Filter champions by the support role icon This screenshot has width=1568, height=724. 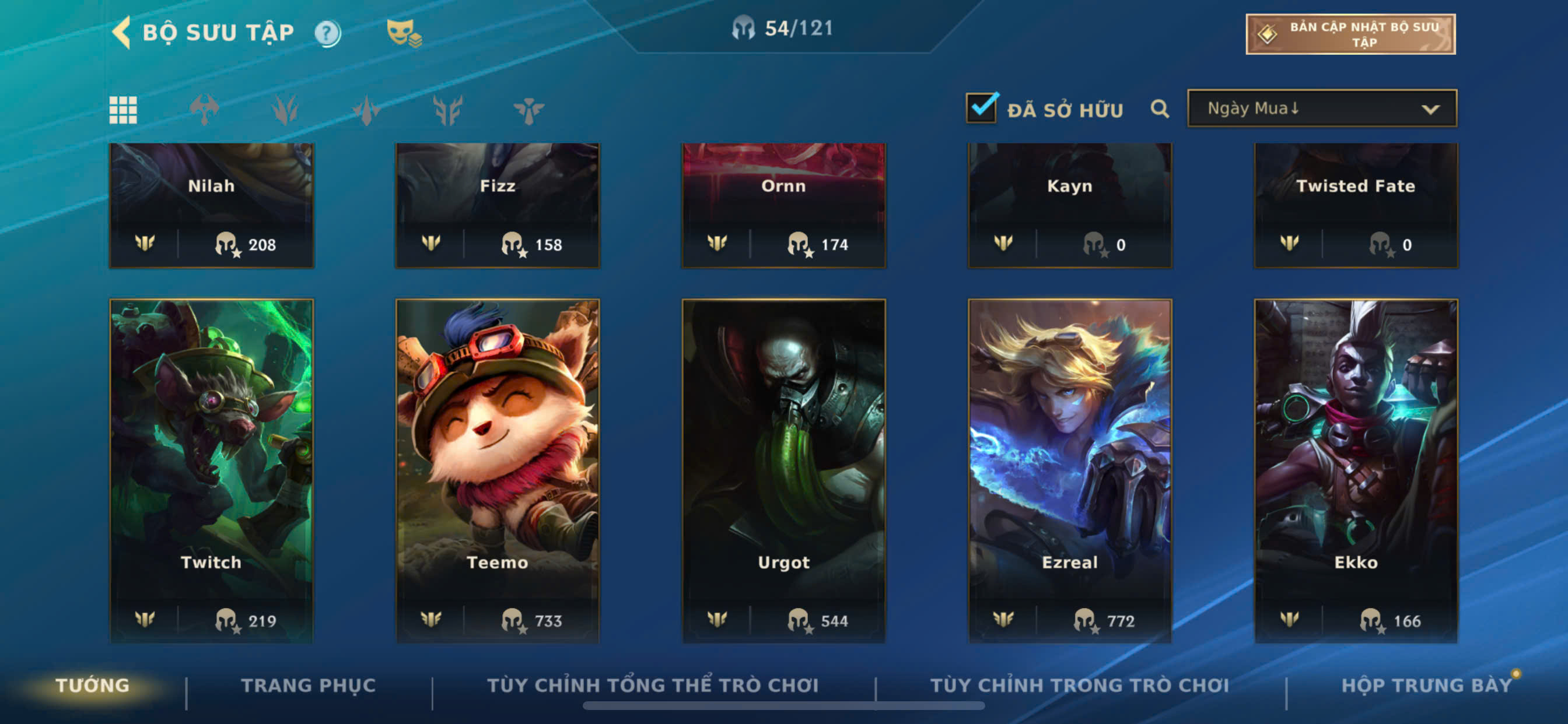pos(528,110)
